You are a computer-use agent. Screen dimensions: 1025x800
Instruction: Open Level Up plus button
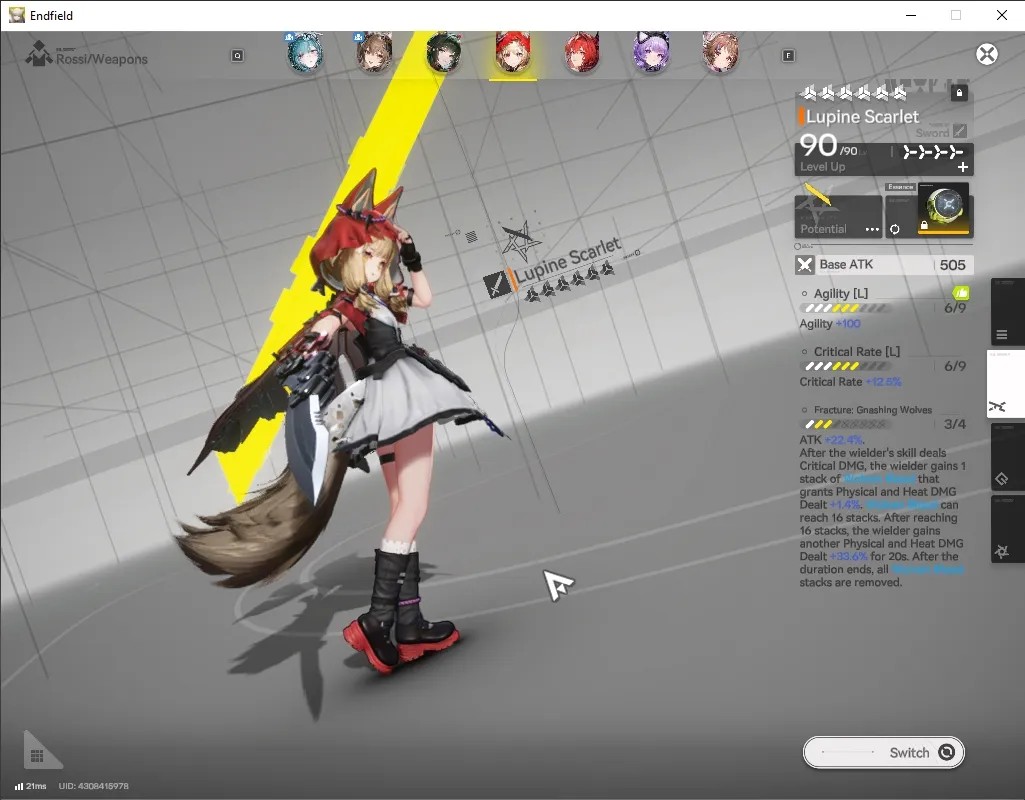[963, 167]
